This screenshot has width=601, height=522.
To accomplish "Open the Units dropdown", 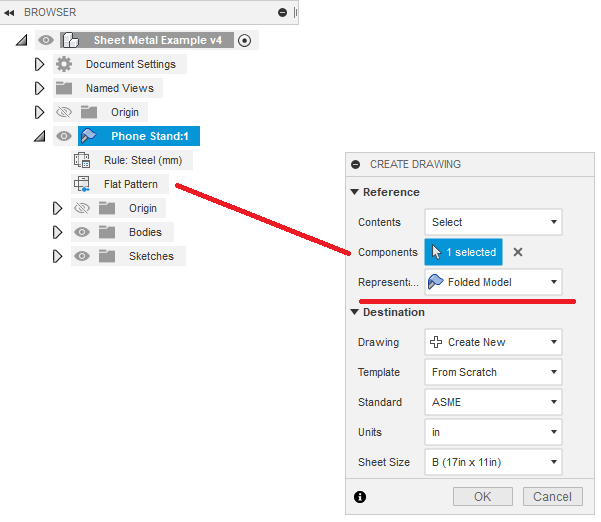I will click(493, 432).
